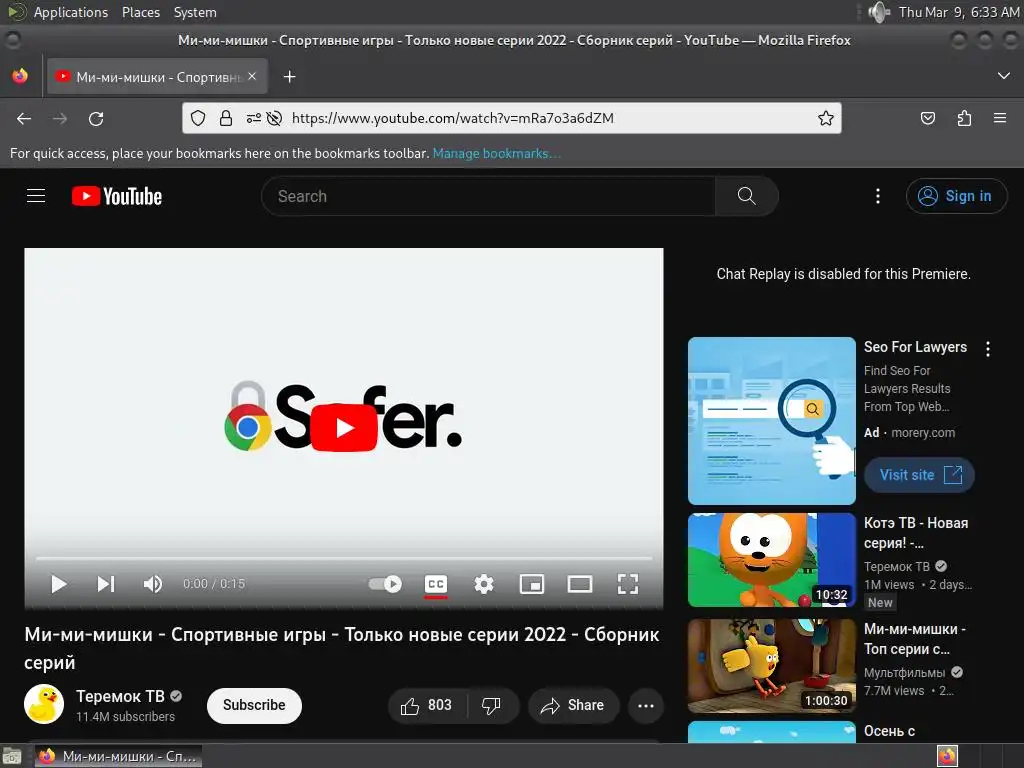Switch to miniplayer mode
1024x768 pixels.
click(x=532, y=584)
